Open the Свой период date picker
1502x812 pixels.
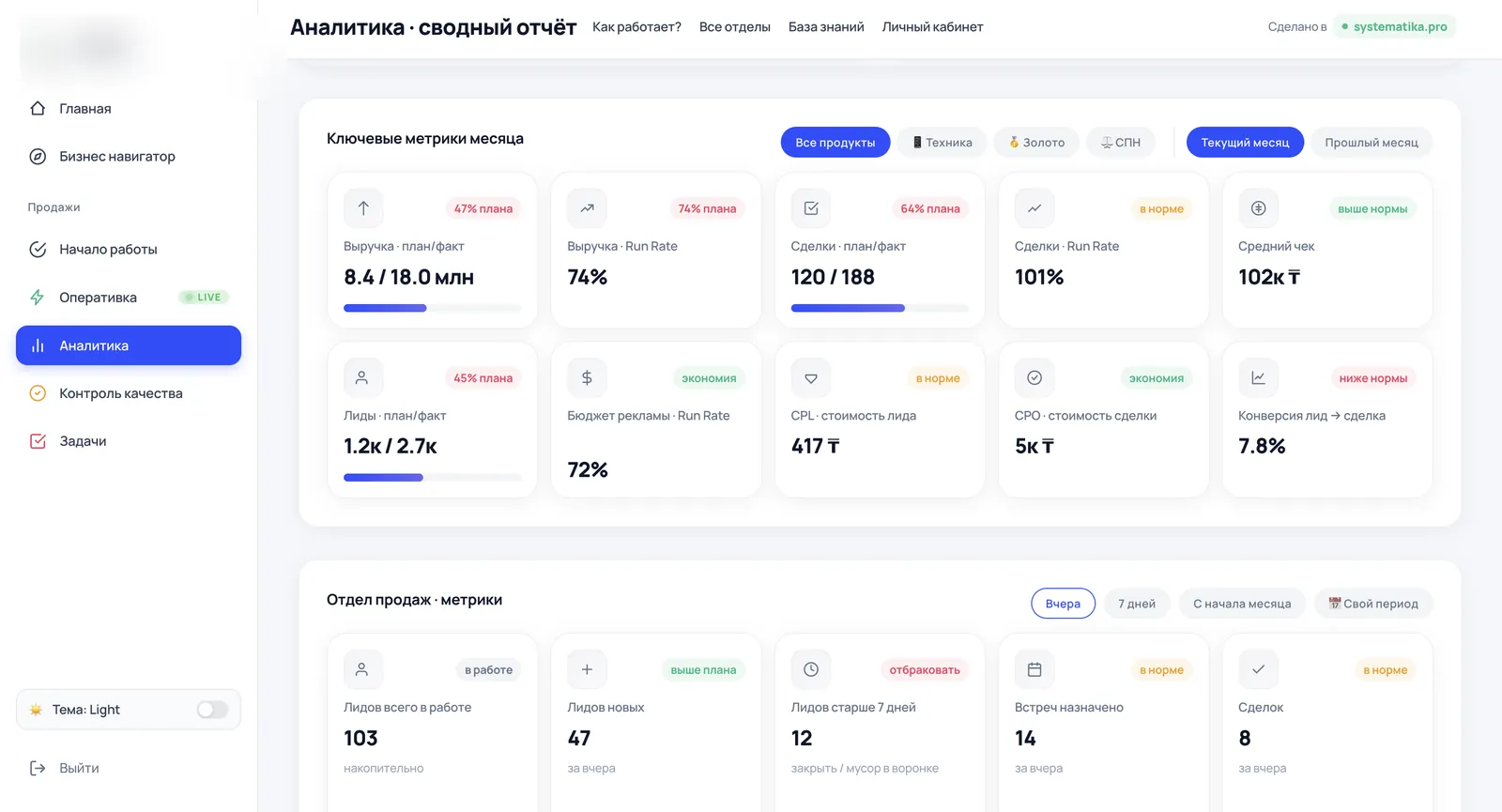tap(1373, 604)
